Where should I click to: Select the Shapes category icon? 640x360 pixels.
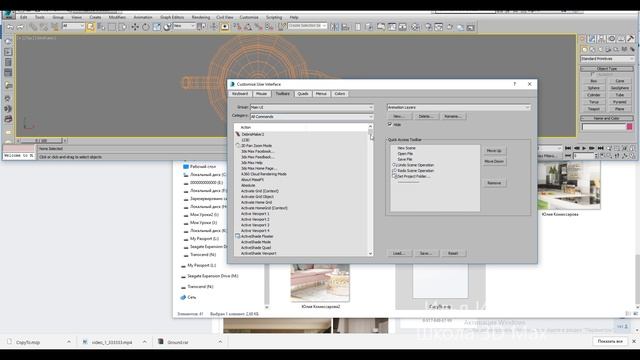tap(593, 49)
